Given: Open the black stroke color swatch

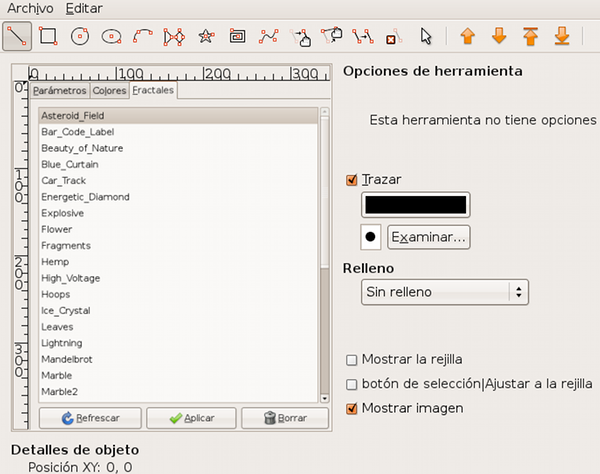Looking at the screenshot, I should point(416,205).
